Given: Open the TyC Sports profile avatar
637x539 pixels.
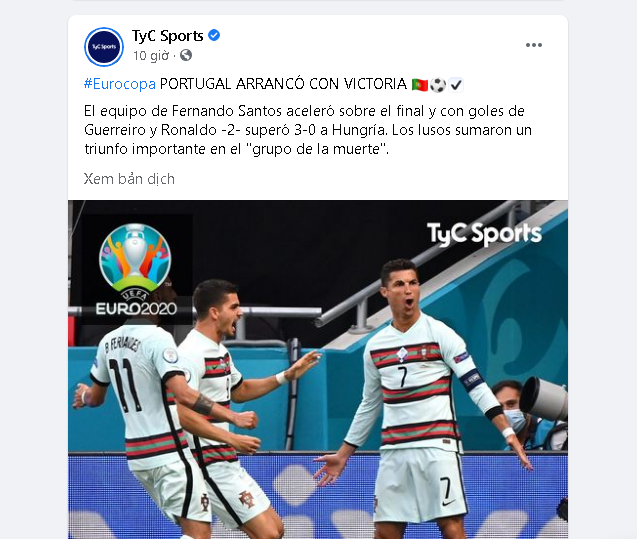Looking at the screenshot, I should coord(104,47).
